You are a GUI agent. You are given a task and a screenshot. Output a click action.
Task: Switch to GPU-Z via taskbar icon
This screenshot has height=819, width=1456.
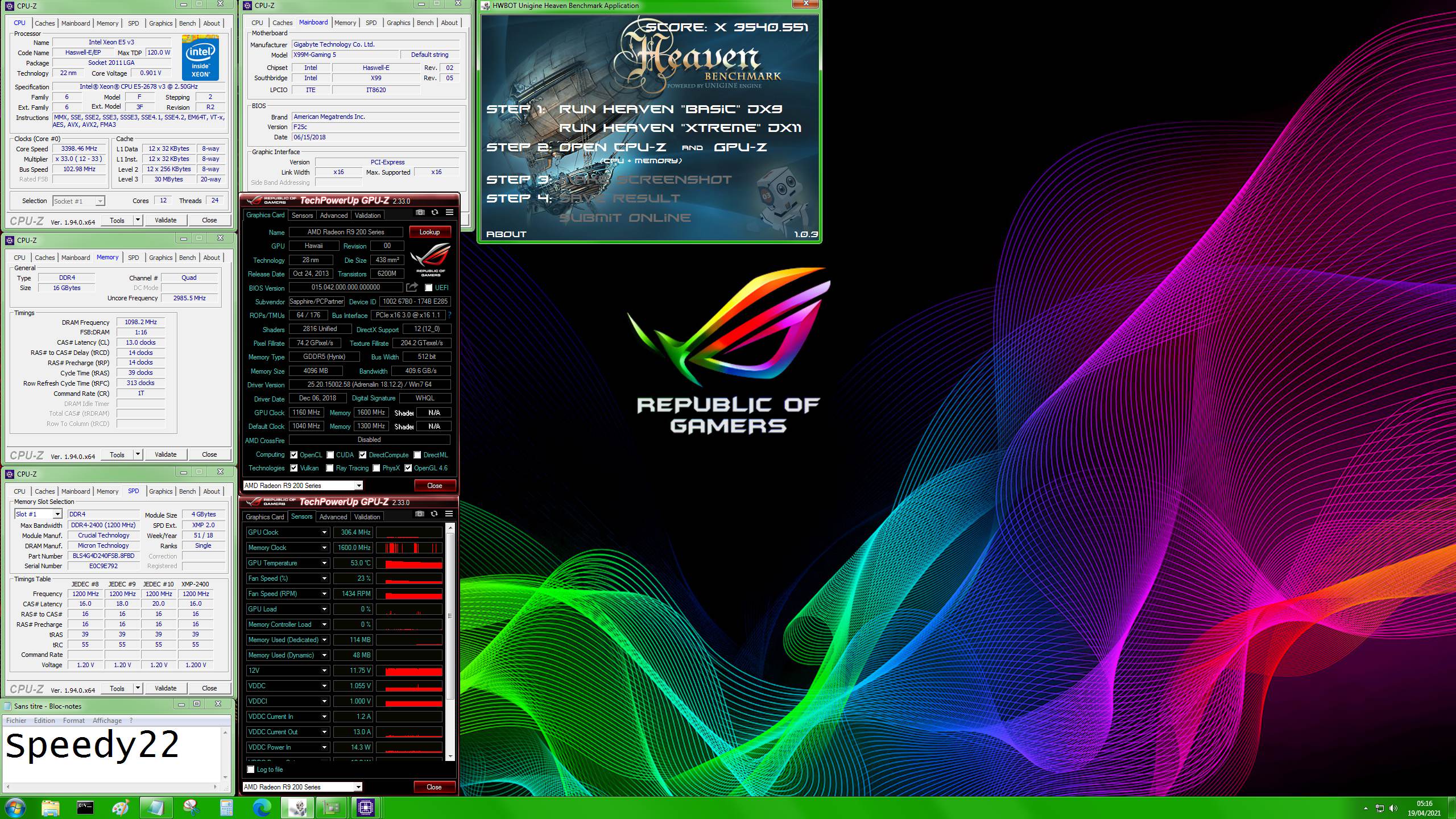[331, 808]
